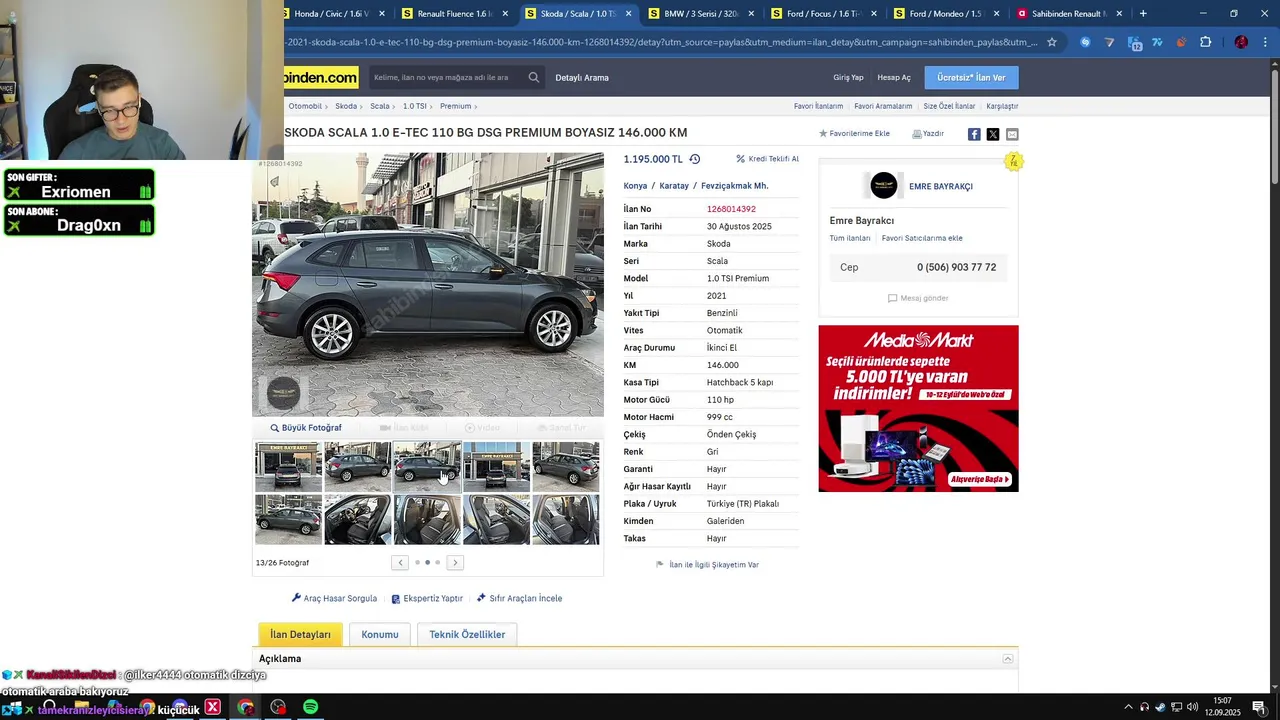Switch to the Sahibinden Renault tab

click(x=1069, y=14)
